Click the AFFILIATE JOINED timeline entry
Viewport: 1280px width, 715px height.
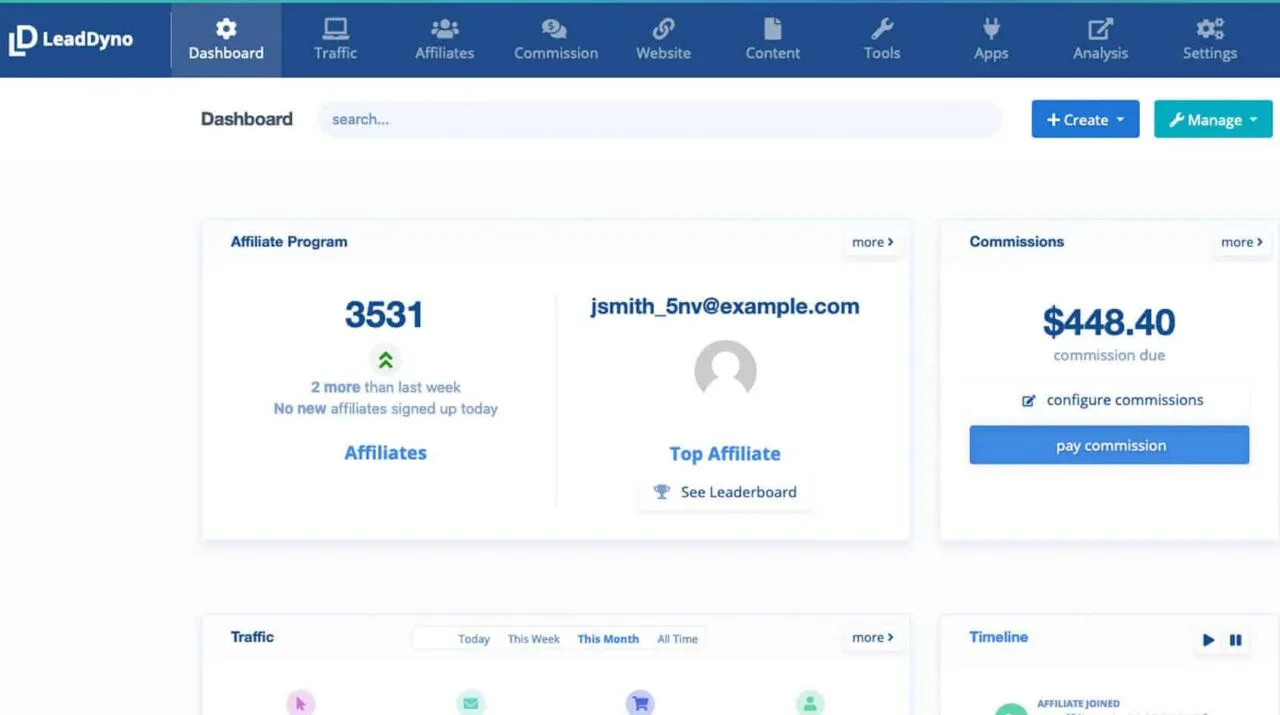coord(1078,704)
